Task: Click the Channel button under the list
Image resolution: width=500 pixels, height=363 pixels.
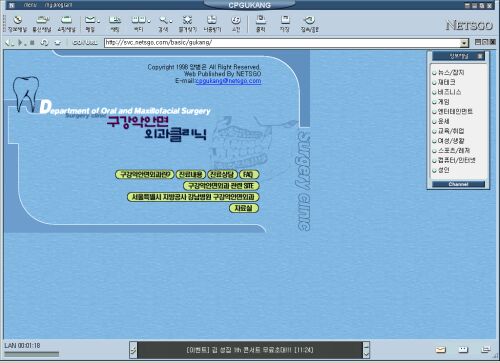Action: pos(458,184)
